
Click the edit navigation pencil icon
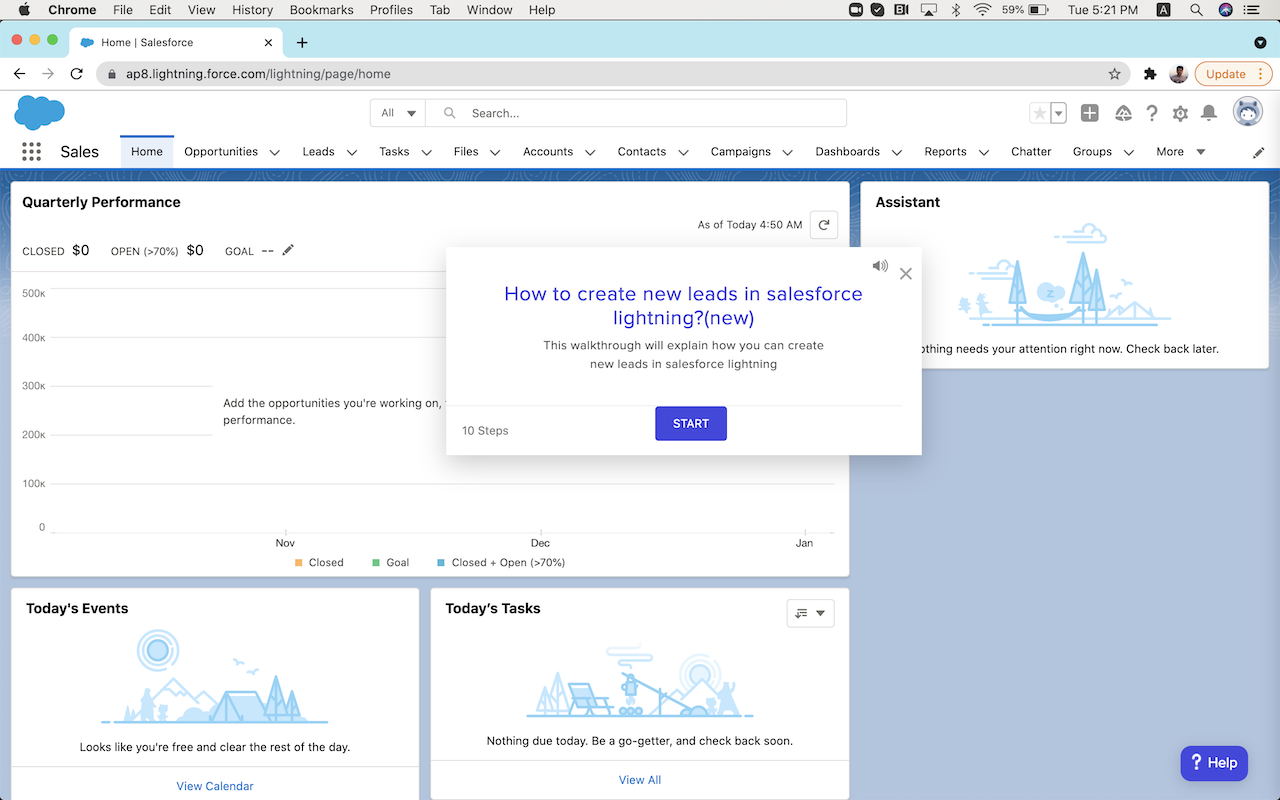point(1259,152)
